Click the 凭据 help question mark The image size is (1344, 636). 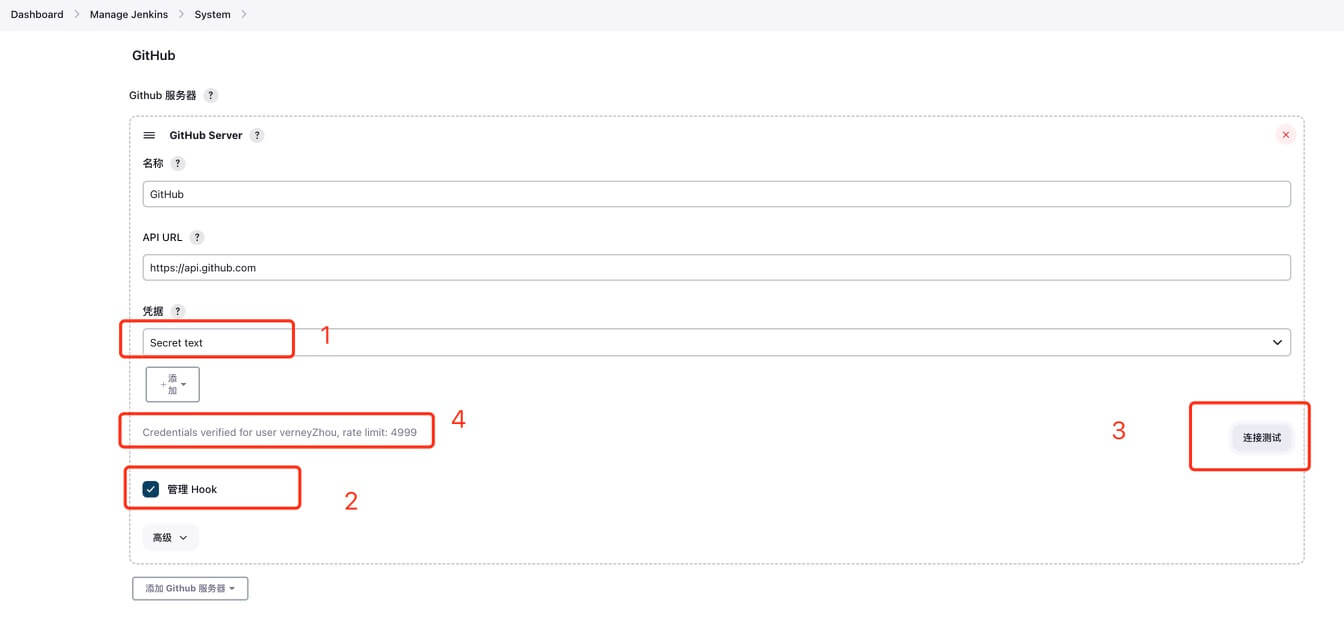click(x=178, y=311)
